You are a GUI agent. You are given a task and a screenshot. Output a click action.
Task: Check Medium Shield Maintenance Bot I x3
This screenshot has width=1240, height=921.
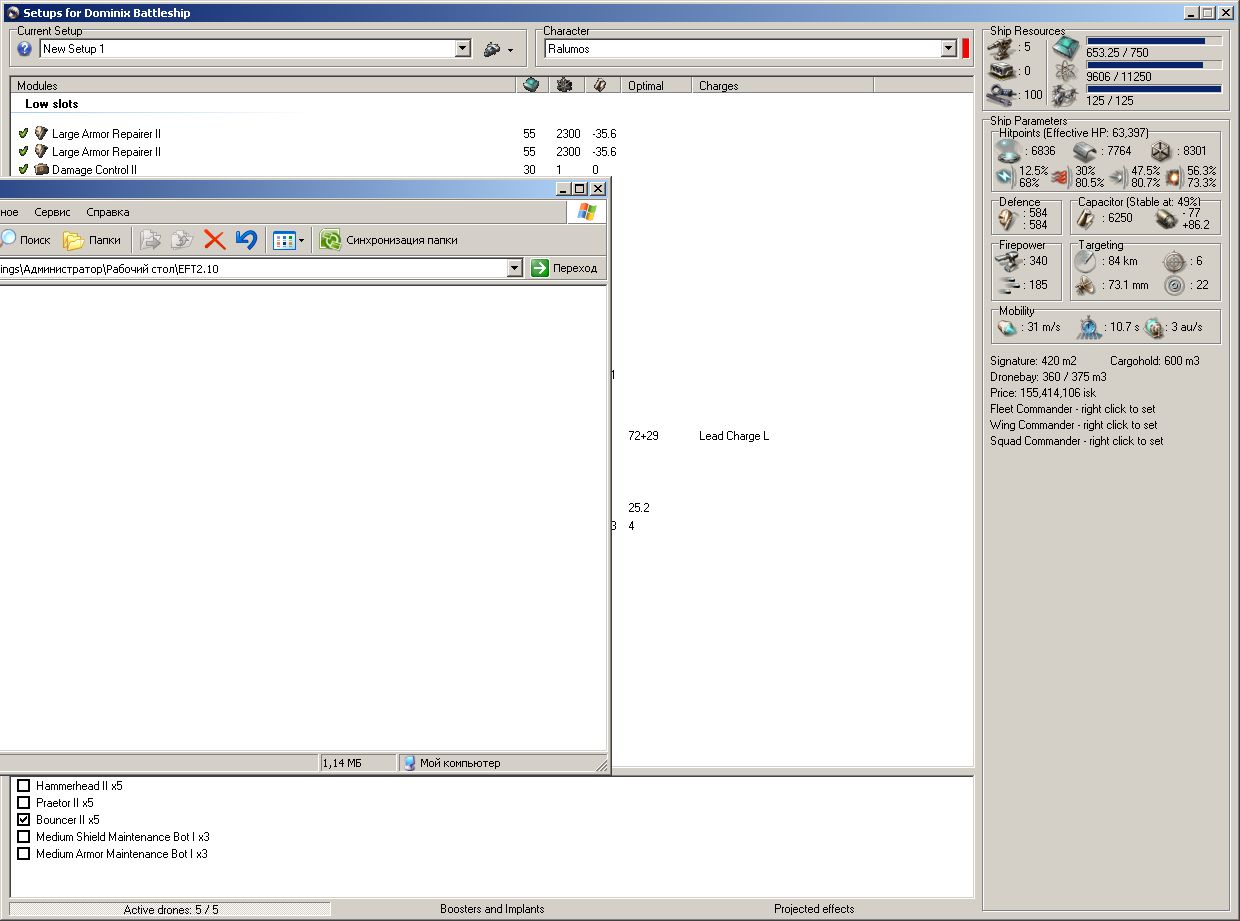click(24, 837)
